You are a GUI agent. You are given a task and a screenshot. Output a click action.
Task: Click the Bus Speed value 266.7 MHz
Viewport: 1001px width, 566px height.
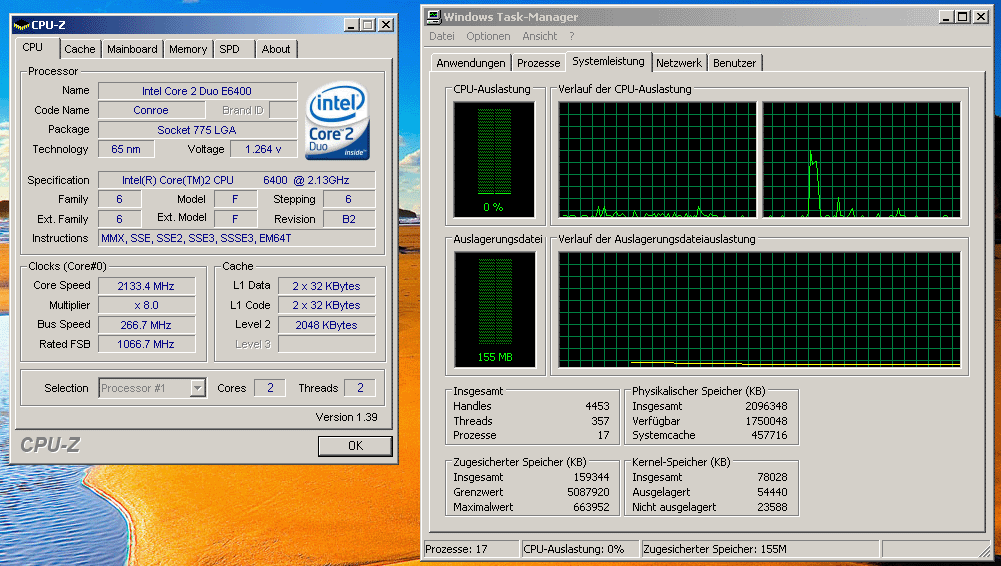pyautogui.click(x=146, y=325)
